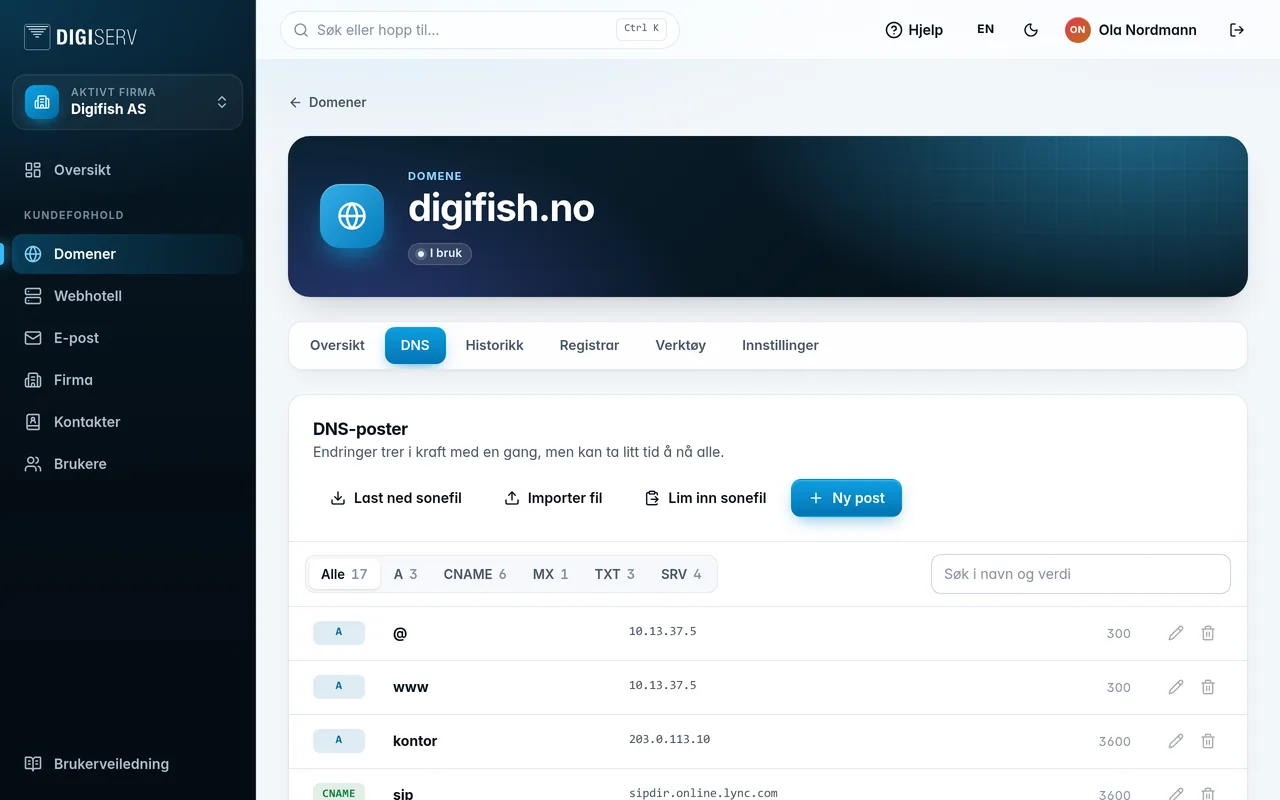Filter records by Alle
1280x800 pixels.
point(344,574)
